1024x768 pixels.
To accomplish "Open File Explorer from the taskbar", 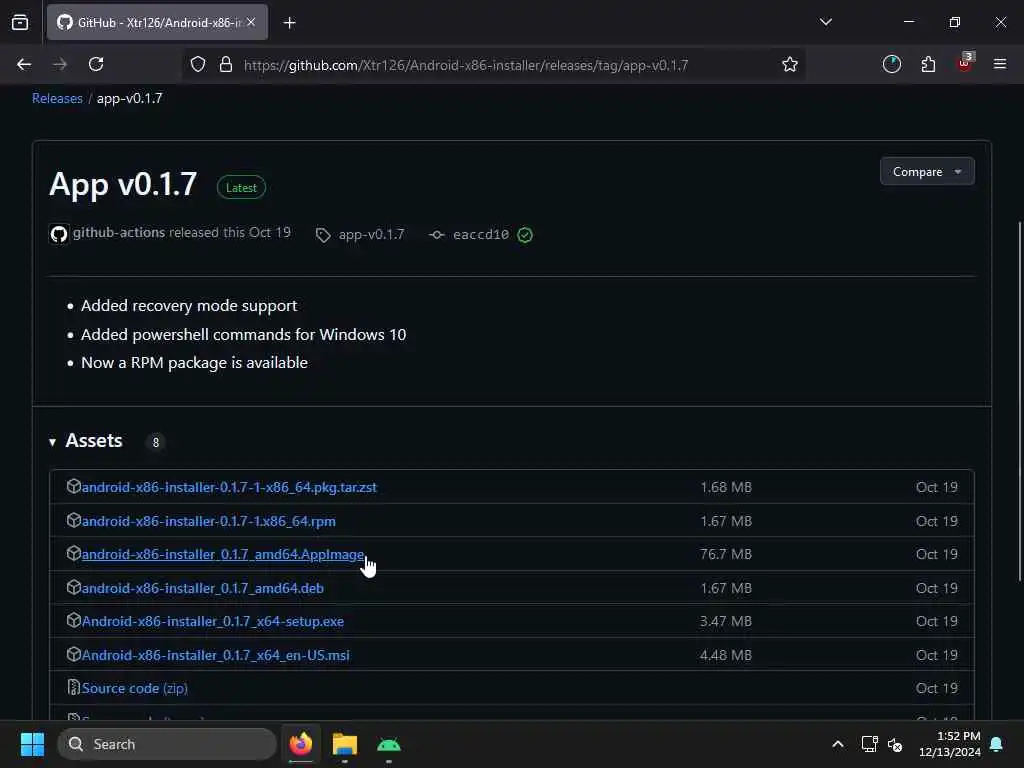I will pyautogui.click(x=345, y=744).
